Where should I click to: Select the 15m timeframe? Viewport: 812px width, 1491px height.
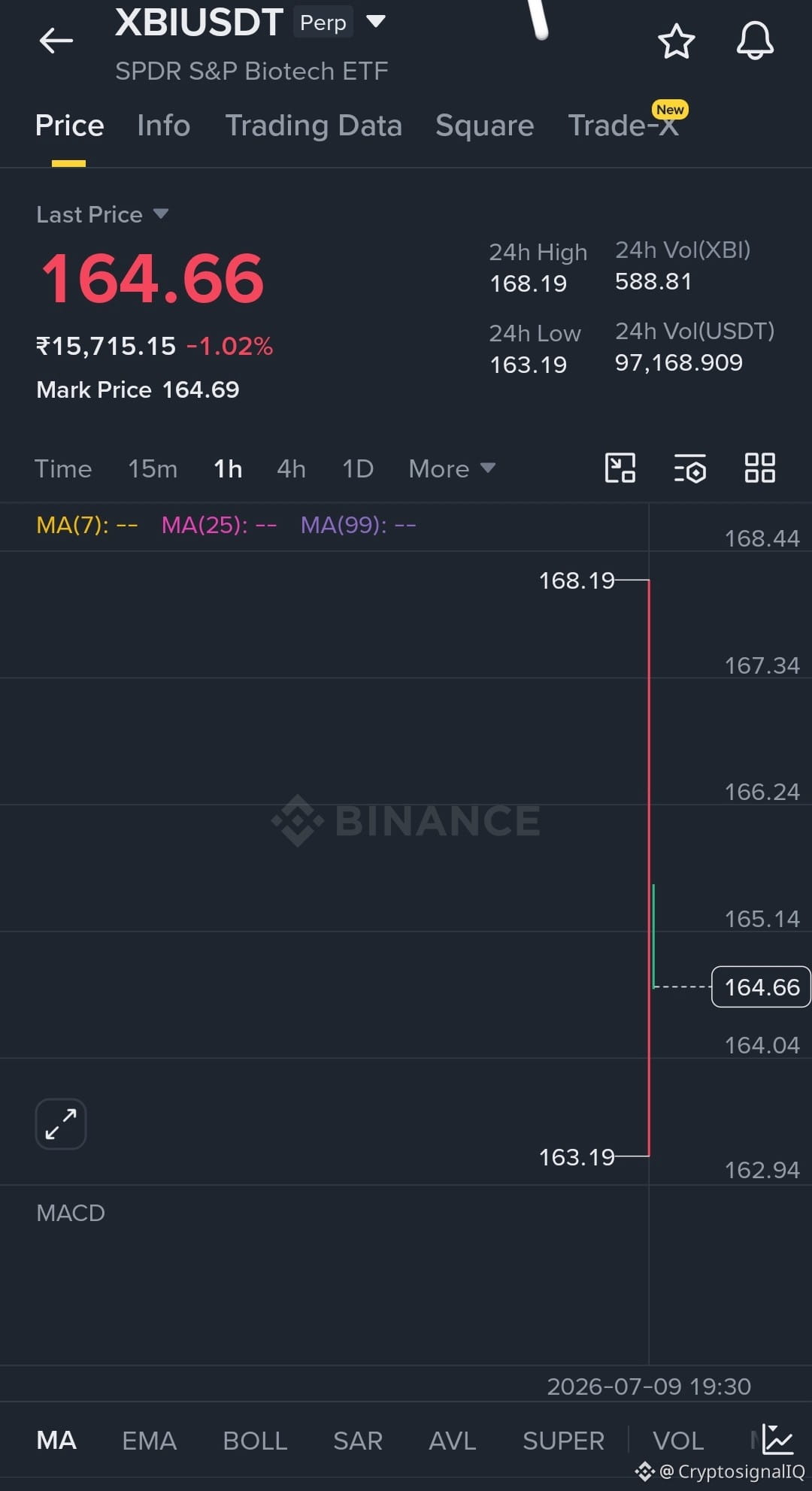153,468
